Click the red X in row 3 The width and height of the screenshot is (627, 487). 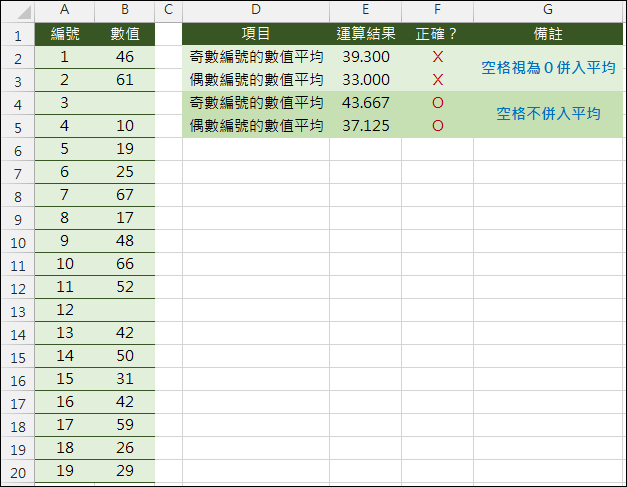(x=437, y=80)
